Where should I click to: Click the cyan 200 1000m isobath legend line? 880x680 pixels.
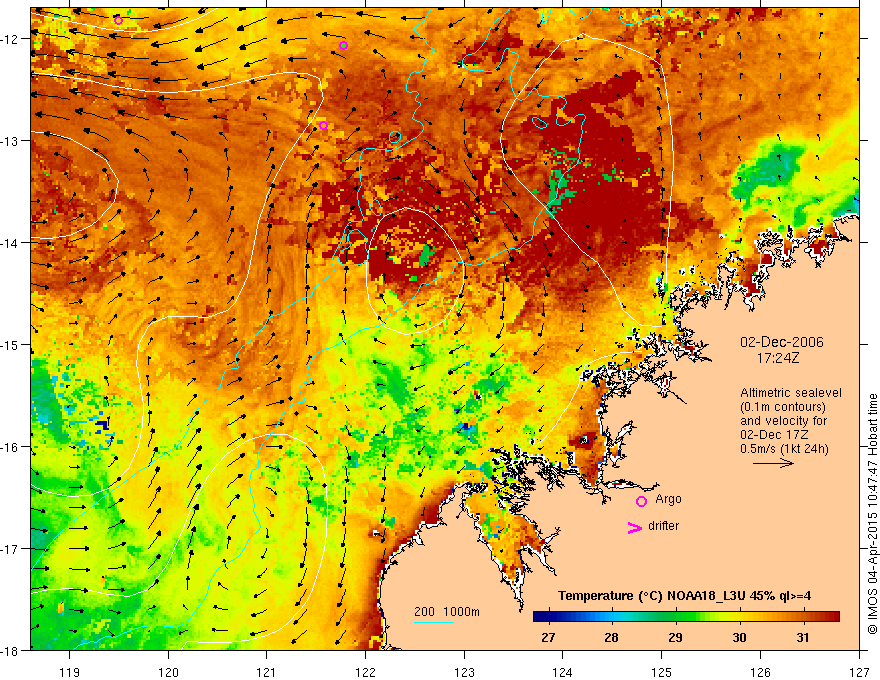(434, 622)
